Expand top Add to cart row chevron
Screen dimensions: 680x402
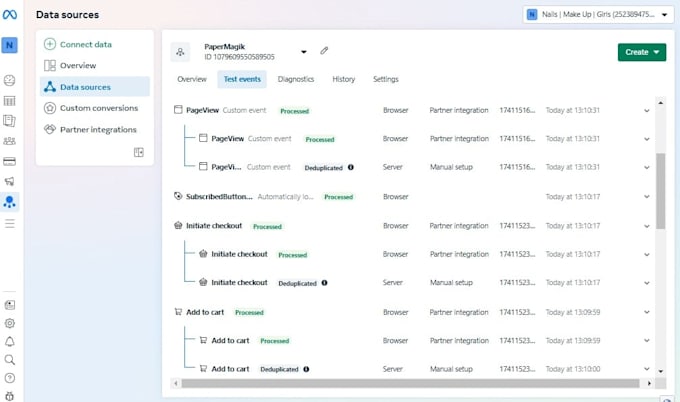tap(647, 312)
